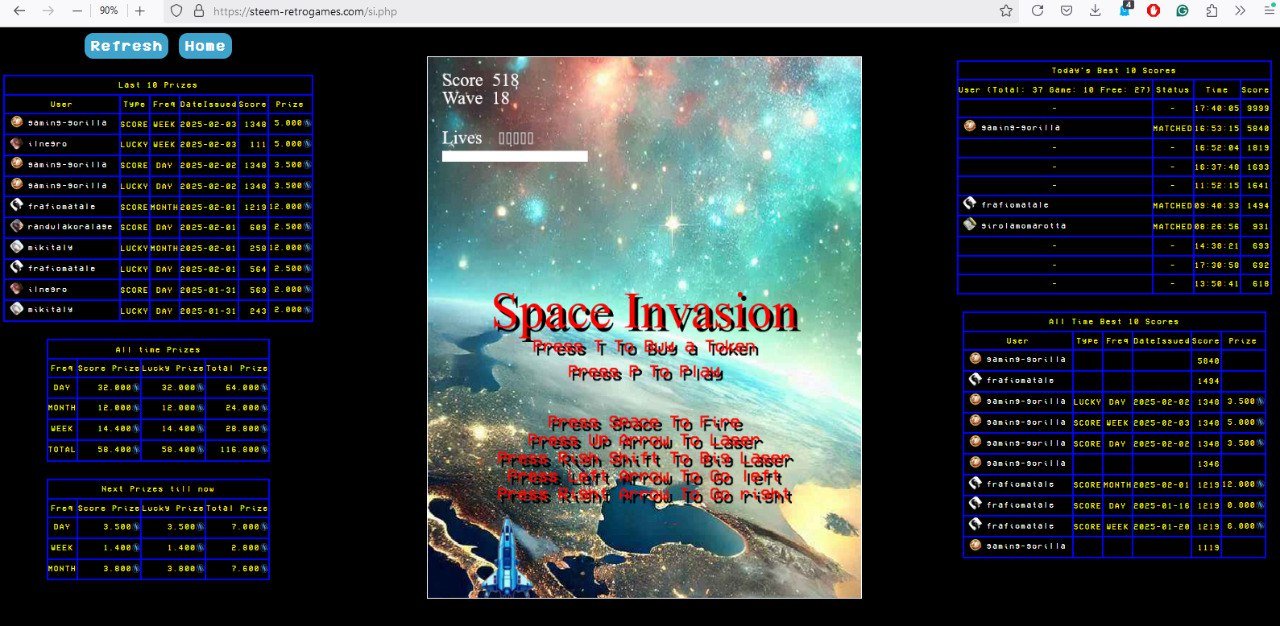The height and width of the screenshot is (626, 1280).
Task: Click the top score 9999 in Today's table
Action: 1255,108
